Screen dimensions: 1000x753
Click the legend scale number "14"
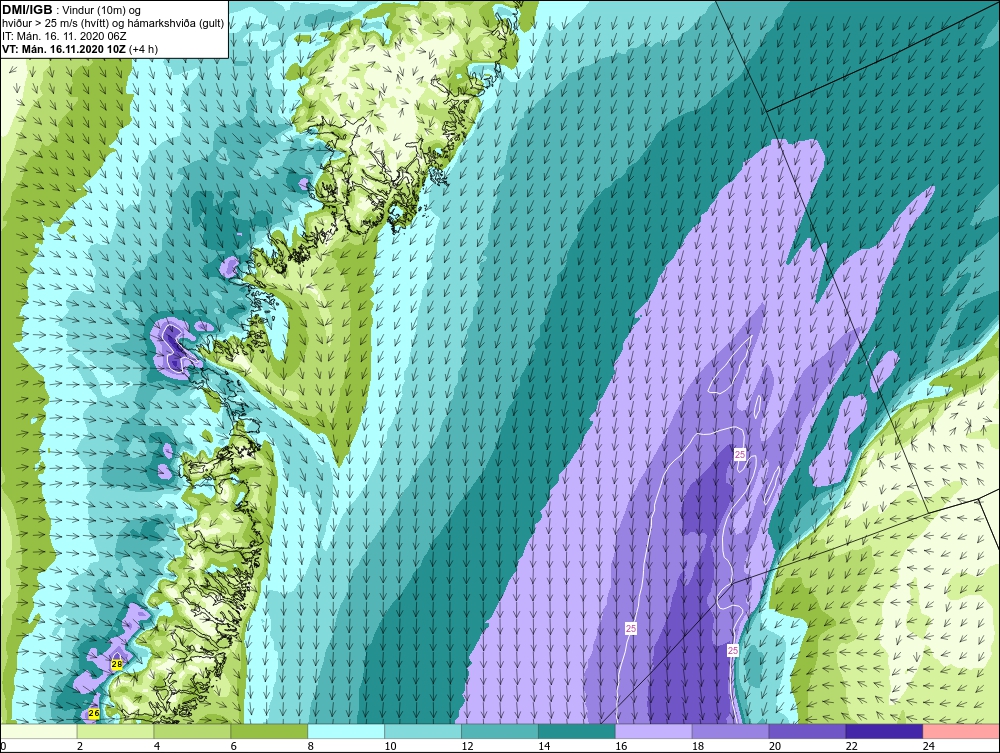pyautogui.click(x=544, y=746)
